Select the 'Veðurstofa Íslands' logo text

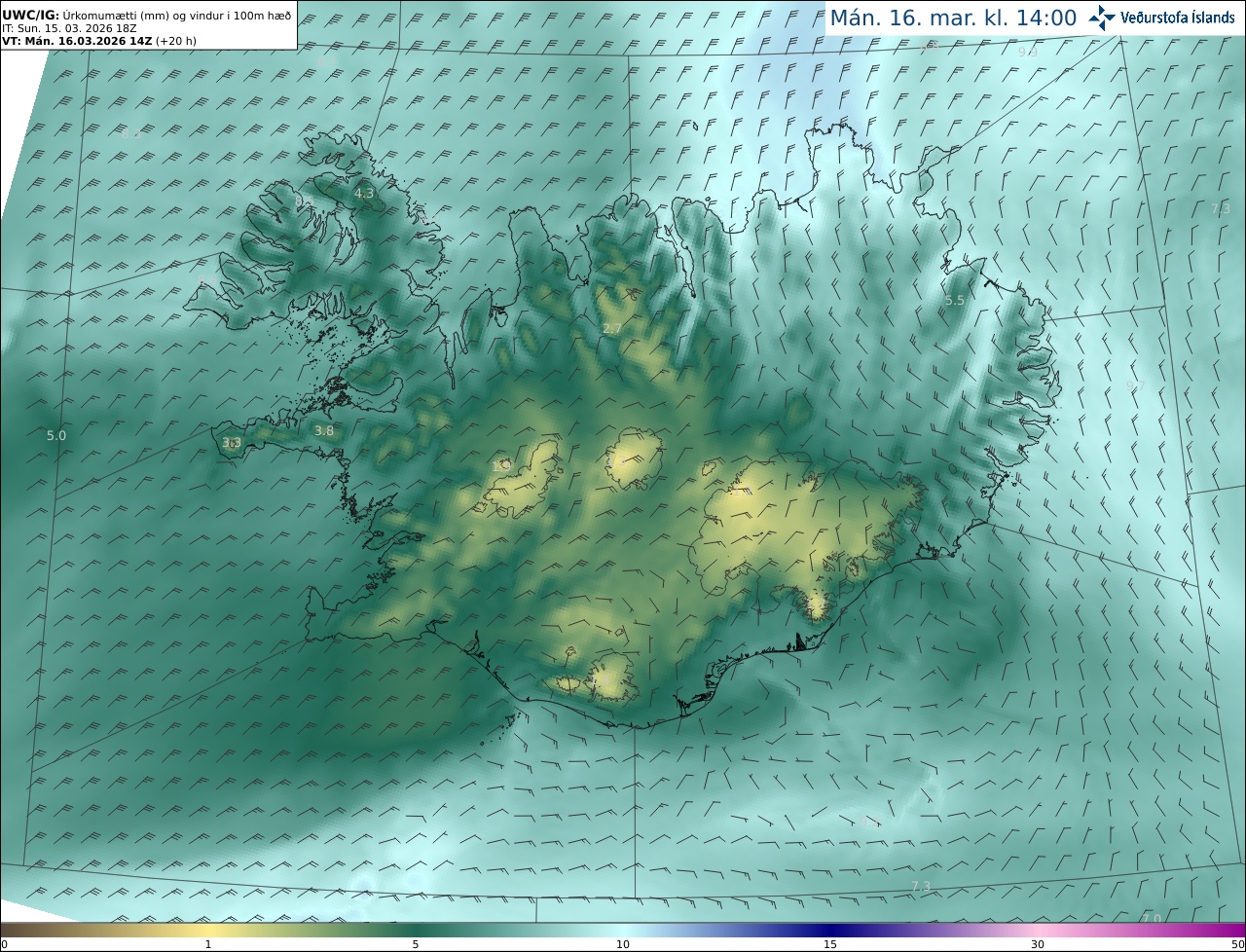tap(1177, 18)
